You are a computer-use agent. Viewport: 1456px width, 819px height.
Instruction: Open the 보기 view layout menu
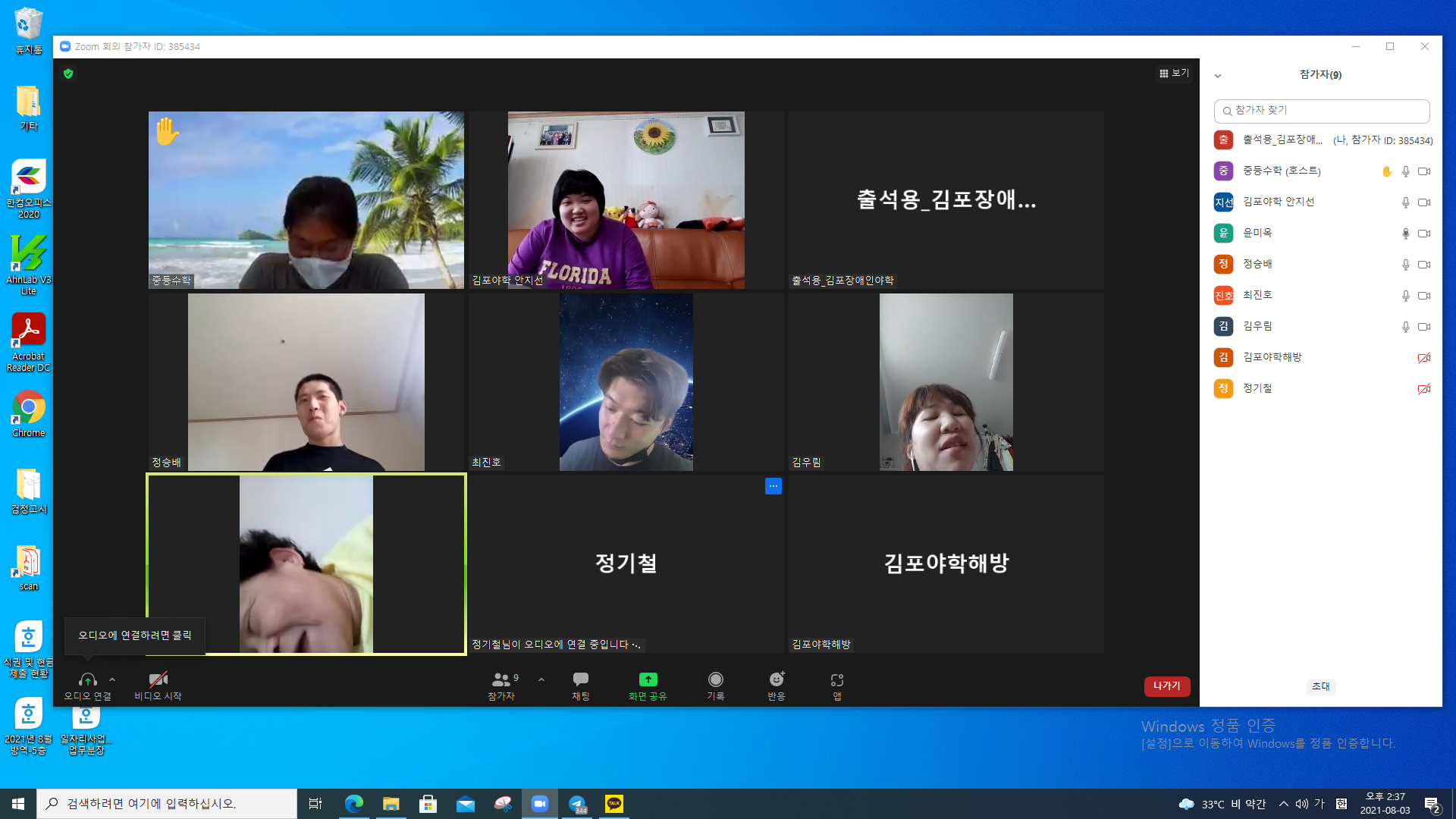coord(1174,73)
